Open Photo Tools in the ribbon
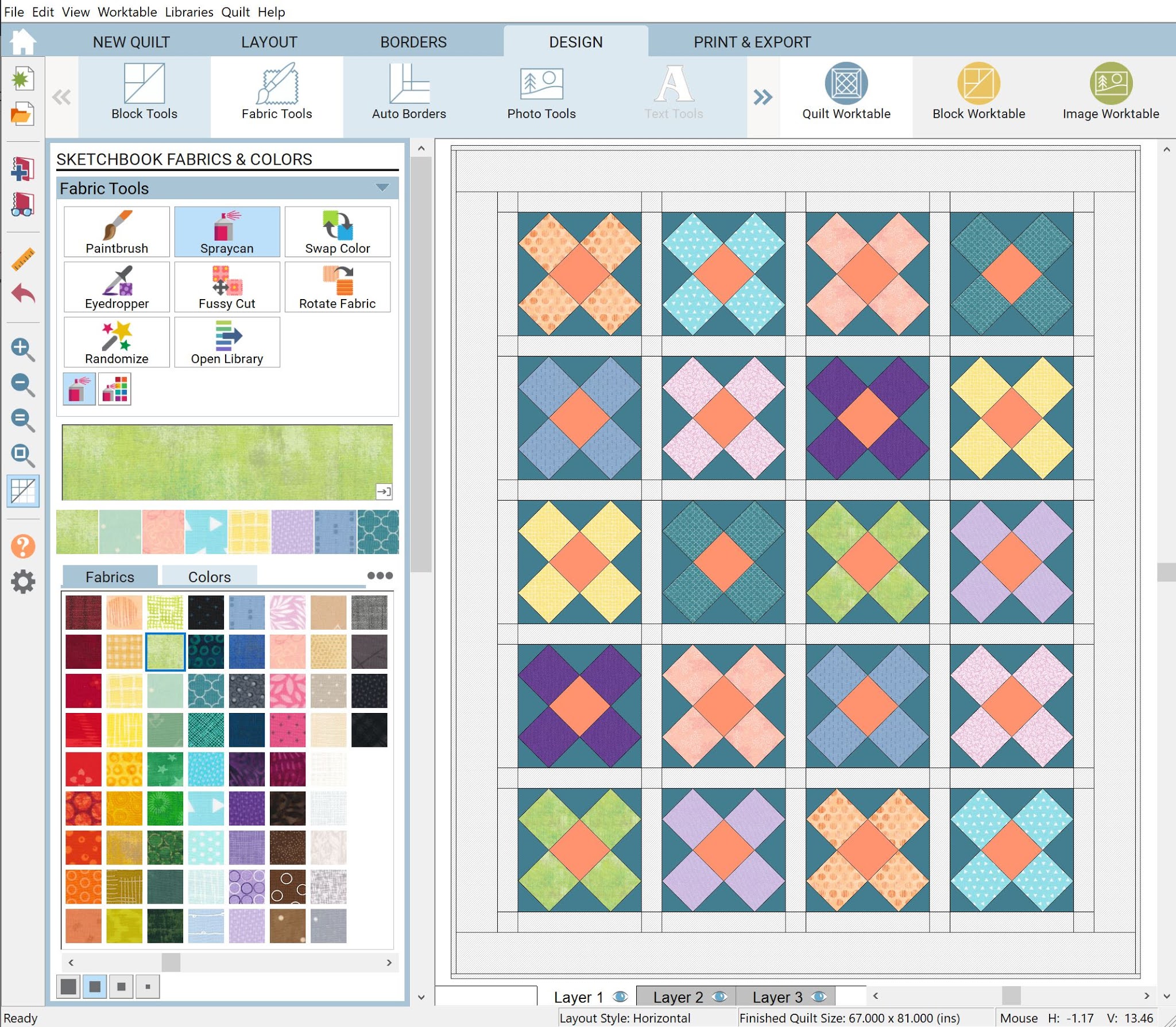The image size is (1176, 1027). [540, 92]
